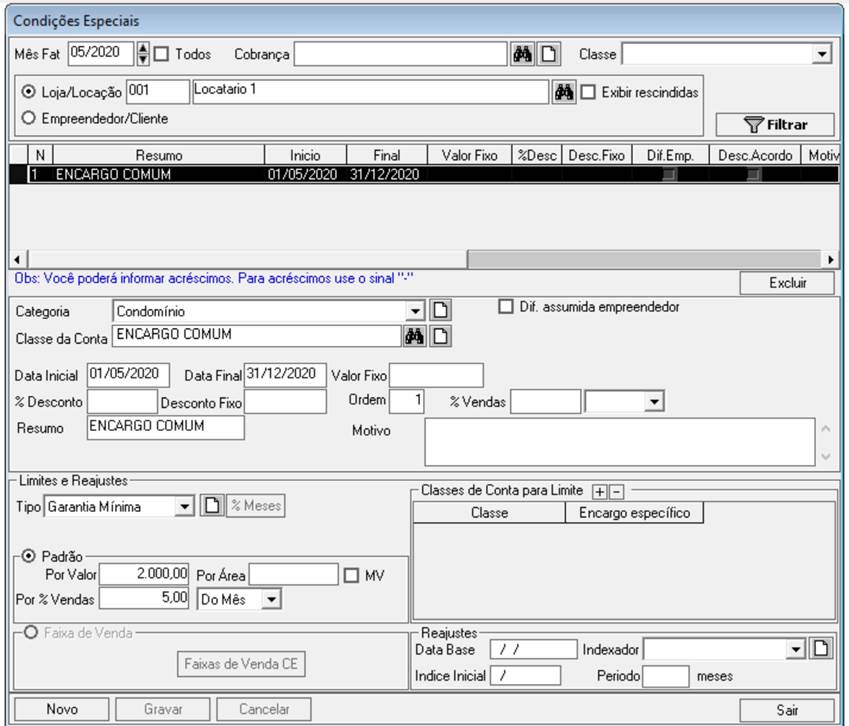
Task: Open Faixas de Venda CE button
Action: click(241, 664)
